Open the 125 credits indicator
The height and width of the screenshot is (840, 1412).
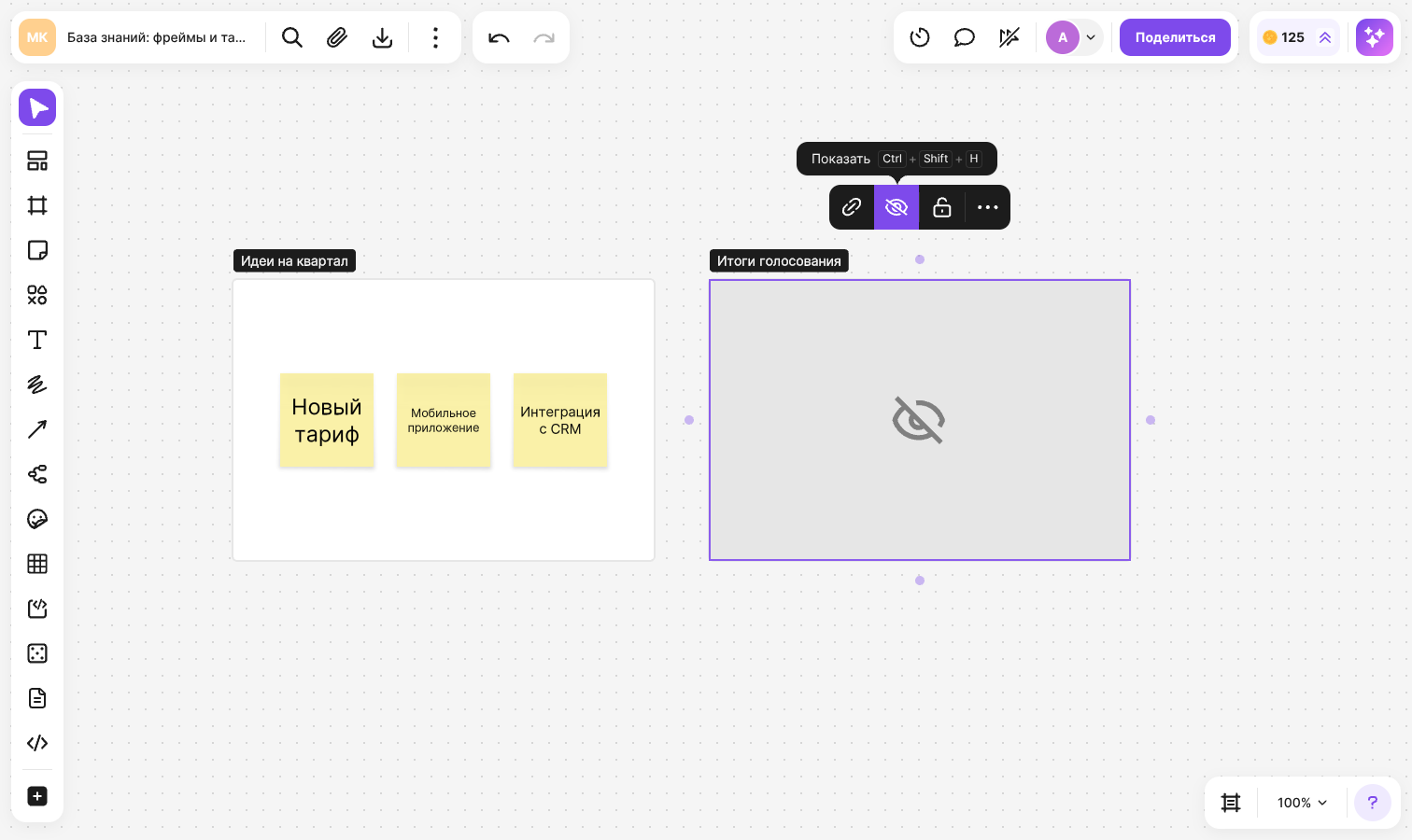[1298, 37]
